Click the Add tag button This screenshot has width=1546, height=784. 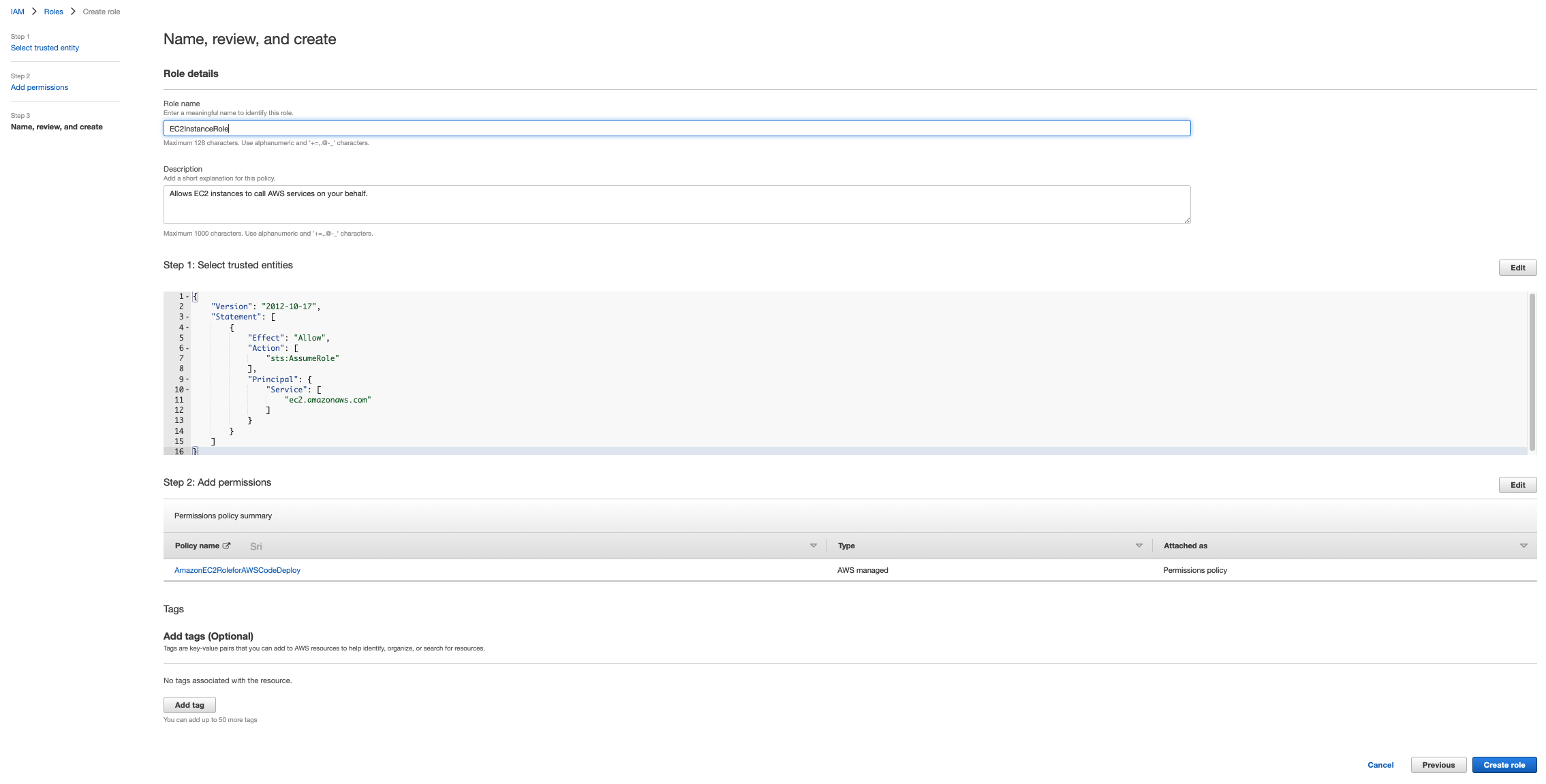pos(189,704)
